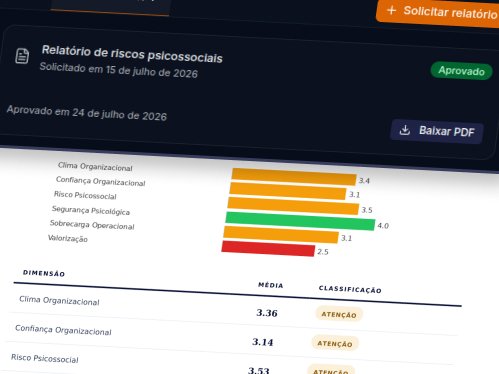Select the text Solicitado em 15 de julho de 2026
Viewport: 499px width, 374px height.
click(x=119, y=70)
